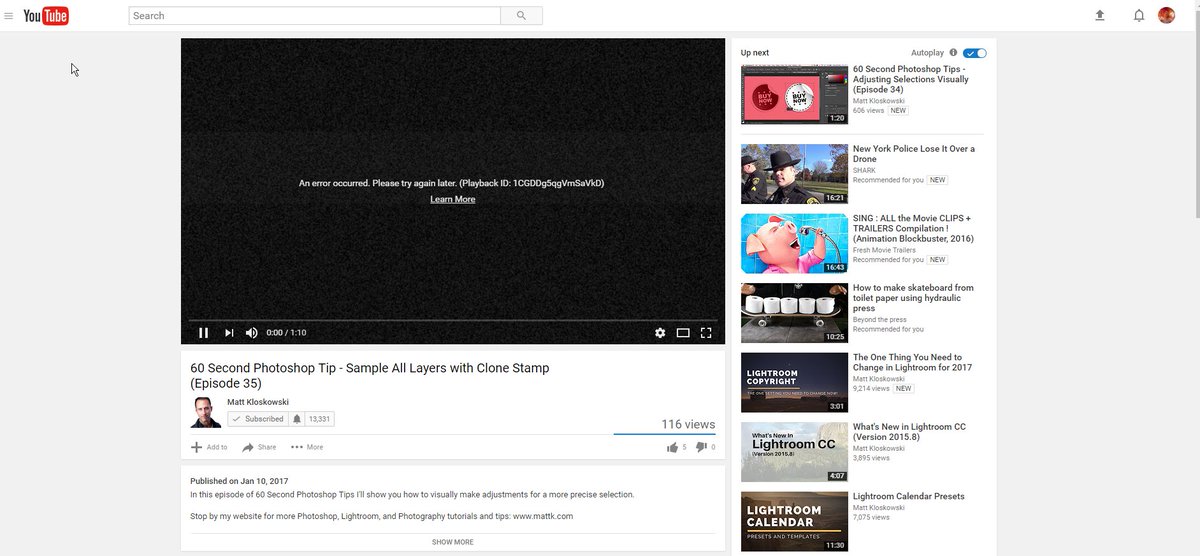Click Learn More in error message
The width and height of the screenshot is (1200, 556).
[453, 199]
